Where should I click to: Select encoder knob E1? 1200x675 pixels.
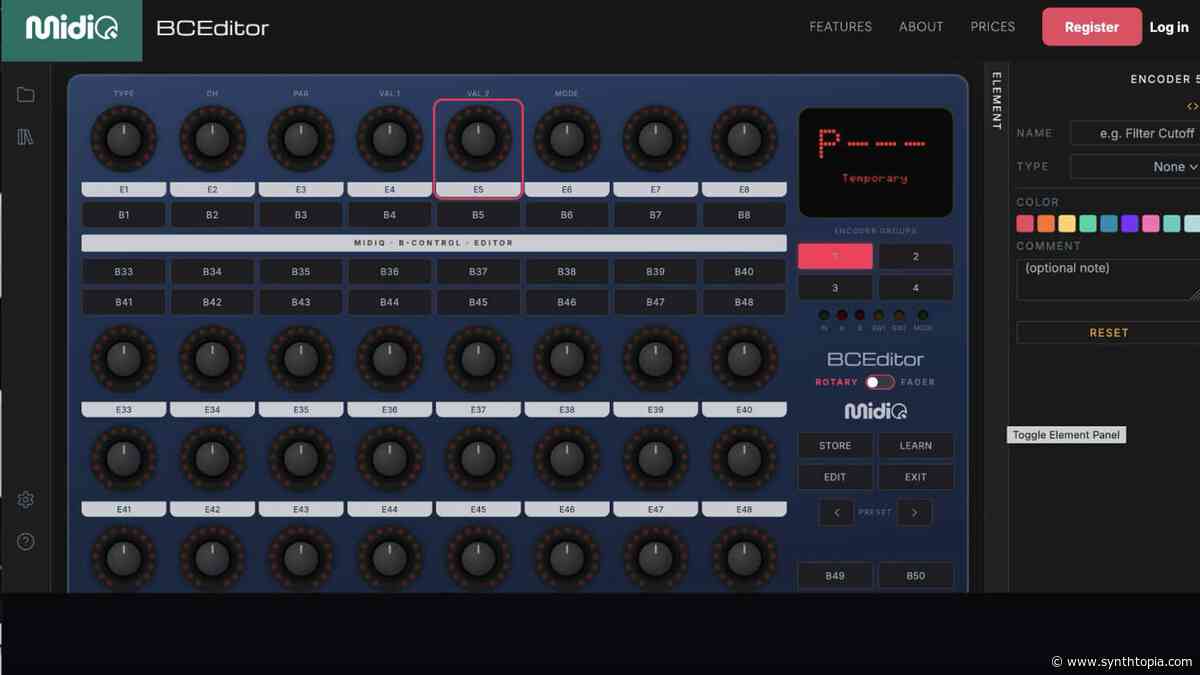(124, 140)
